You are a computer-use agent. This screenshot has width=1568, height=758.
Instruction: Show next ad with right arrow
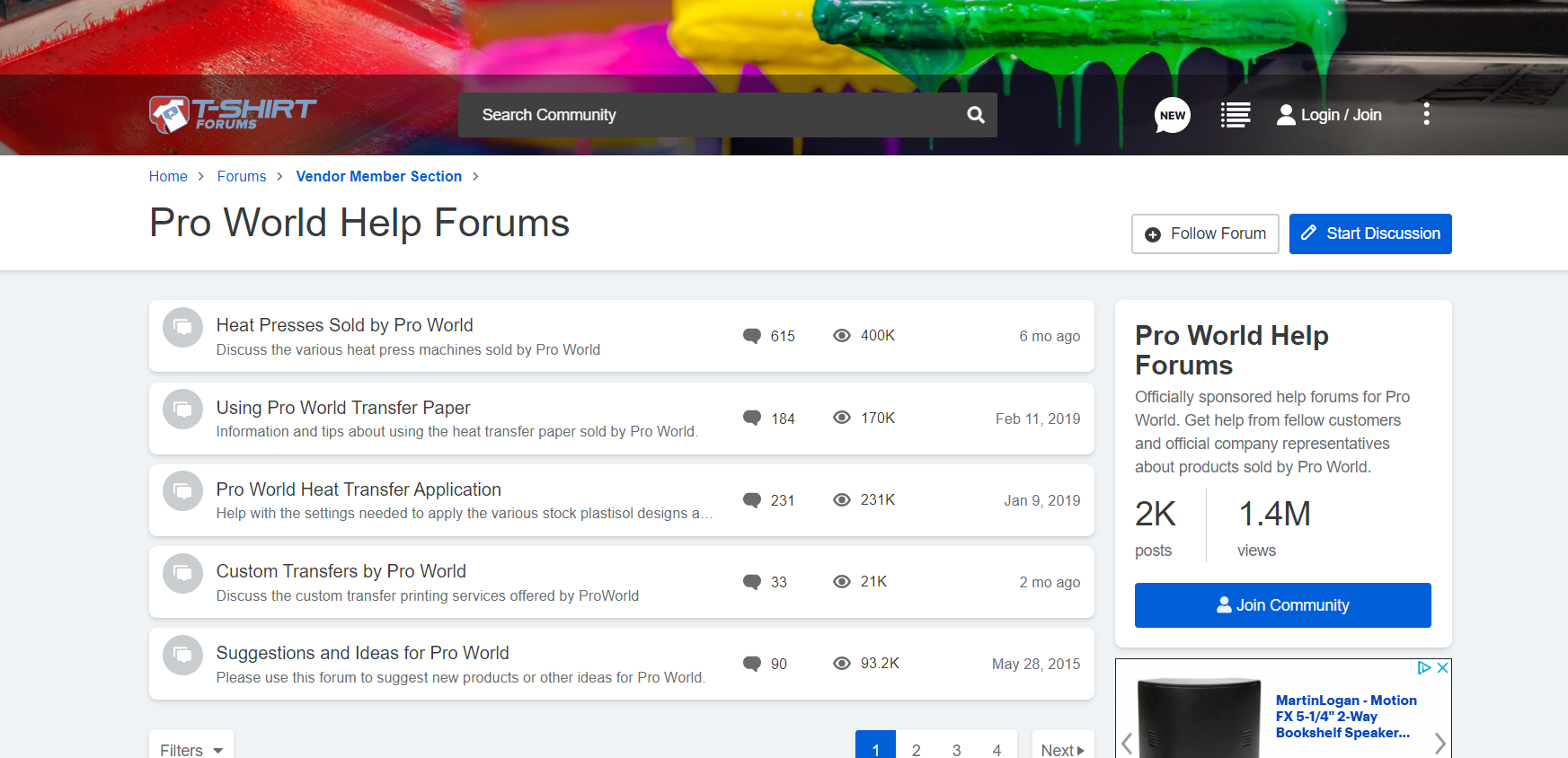pos(1440,743)
